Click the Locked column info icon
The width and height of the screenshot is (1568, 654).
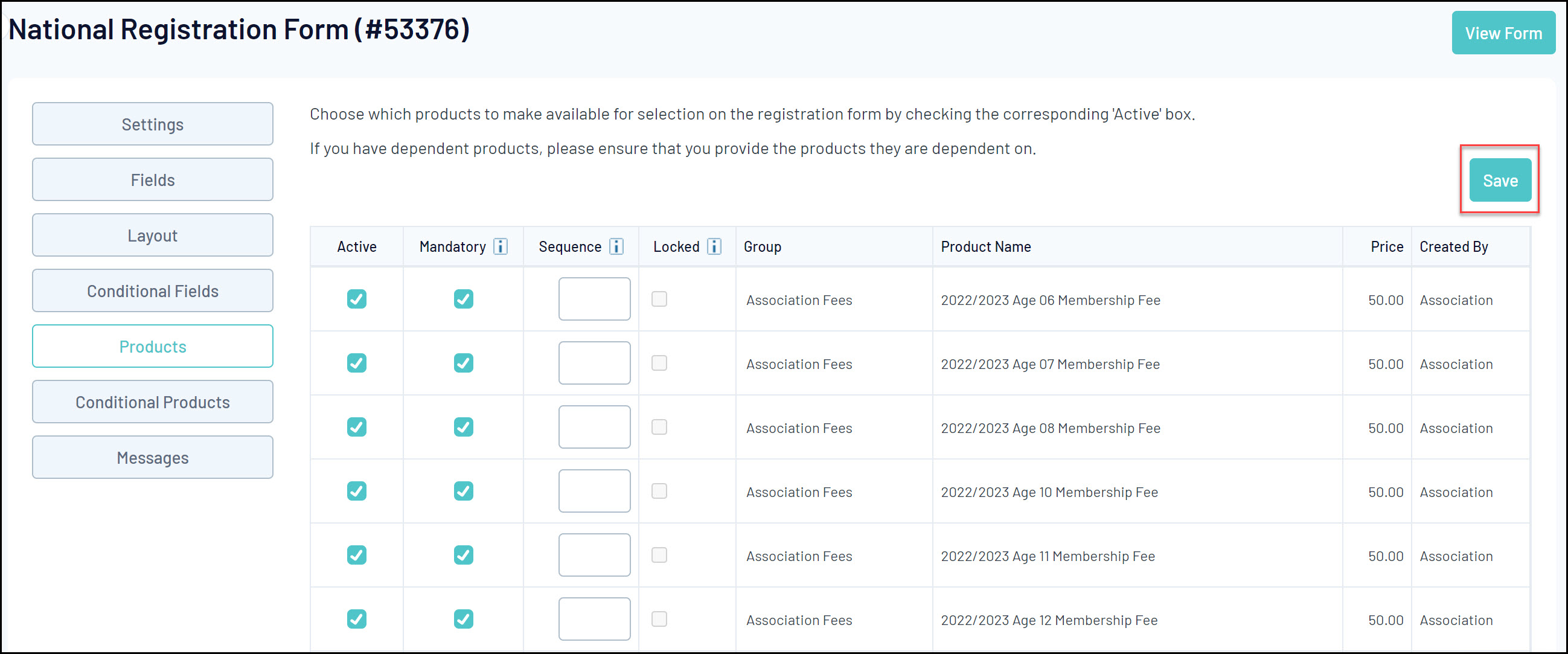pos(714,246)
